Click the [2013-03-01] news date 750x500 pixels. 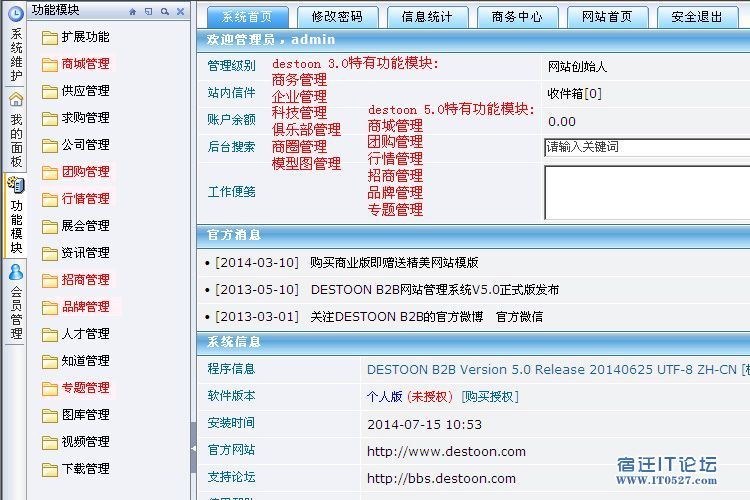257,317
